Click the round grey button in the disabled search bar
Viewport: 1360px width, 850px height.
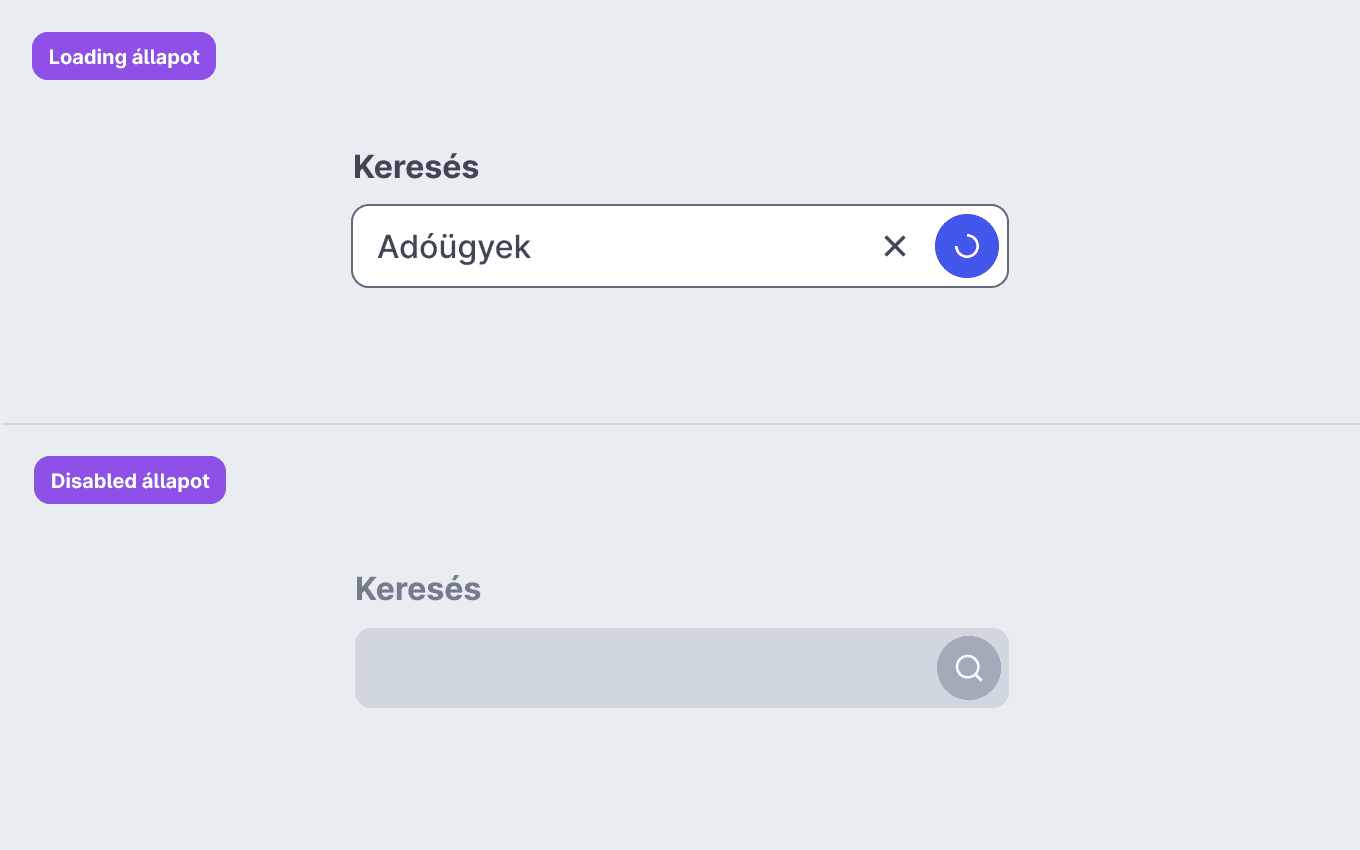click(x=969, y=668)
